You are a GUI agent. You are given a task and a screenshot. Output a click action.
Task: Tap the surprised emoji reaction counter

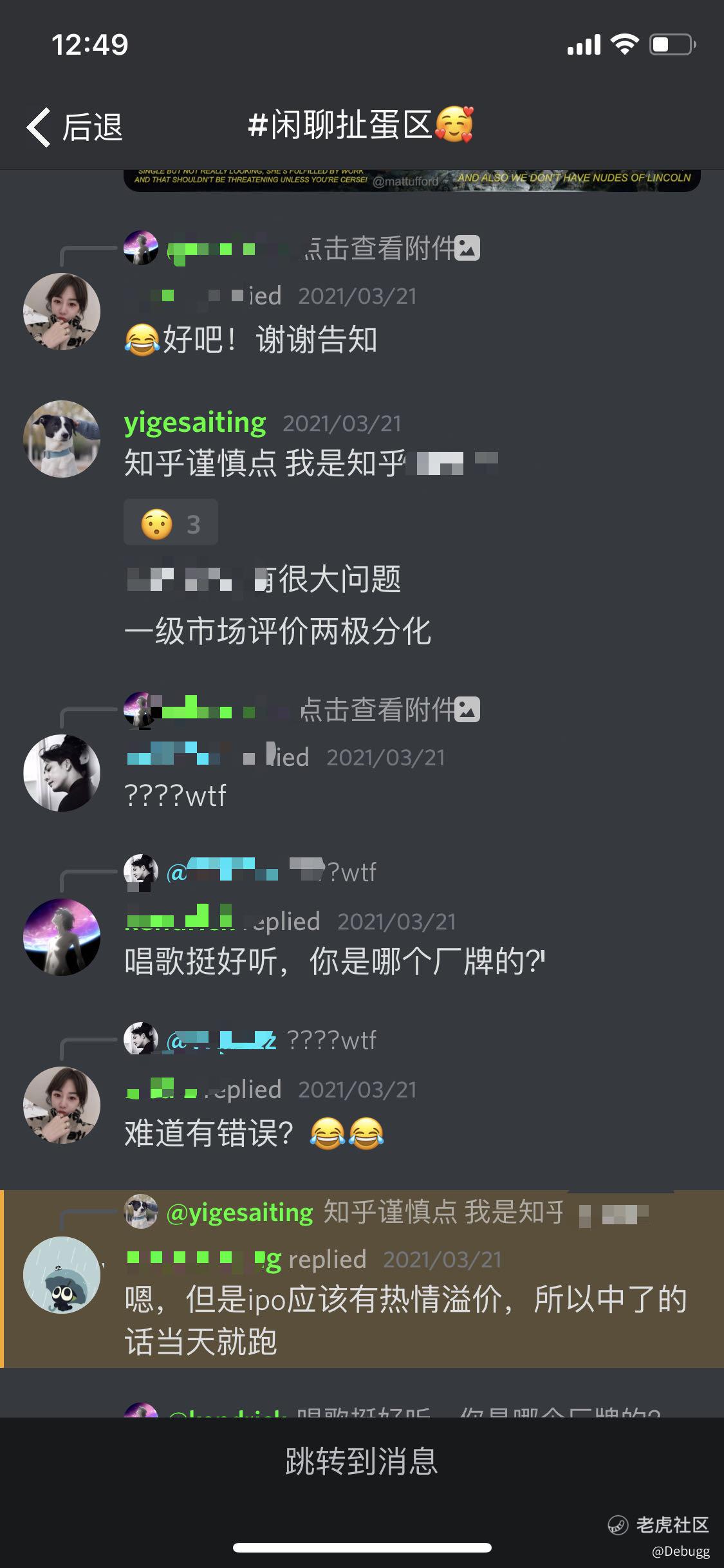[171, 522]
